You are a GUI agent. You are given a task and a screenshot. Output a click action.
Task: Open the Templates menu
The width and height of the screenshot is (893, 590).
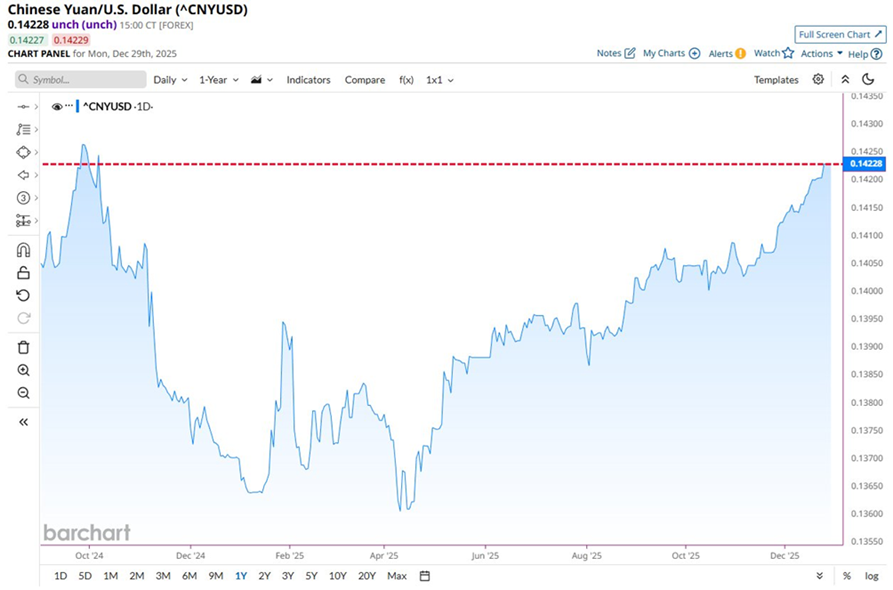[x=776, y=80]
